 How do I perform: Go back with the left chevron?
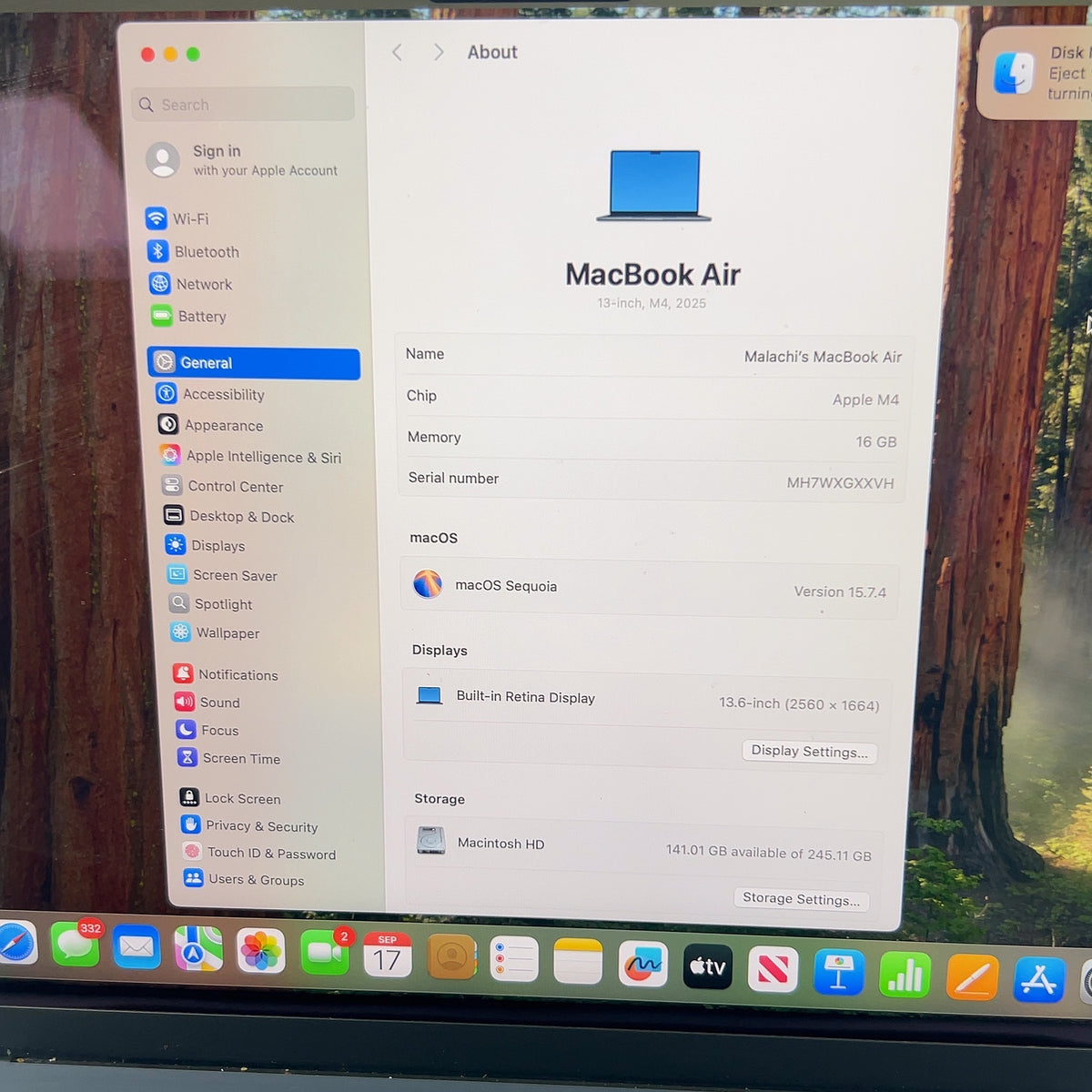(397, 53)
